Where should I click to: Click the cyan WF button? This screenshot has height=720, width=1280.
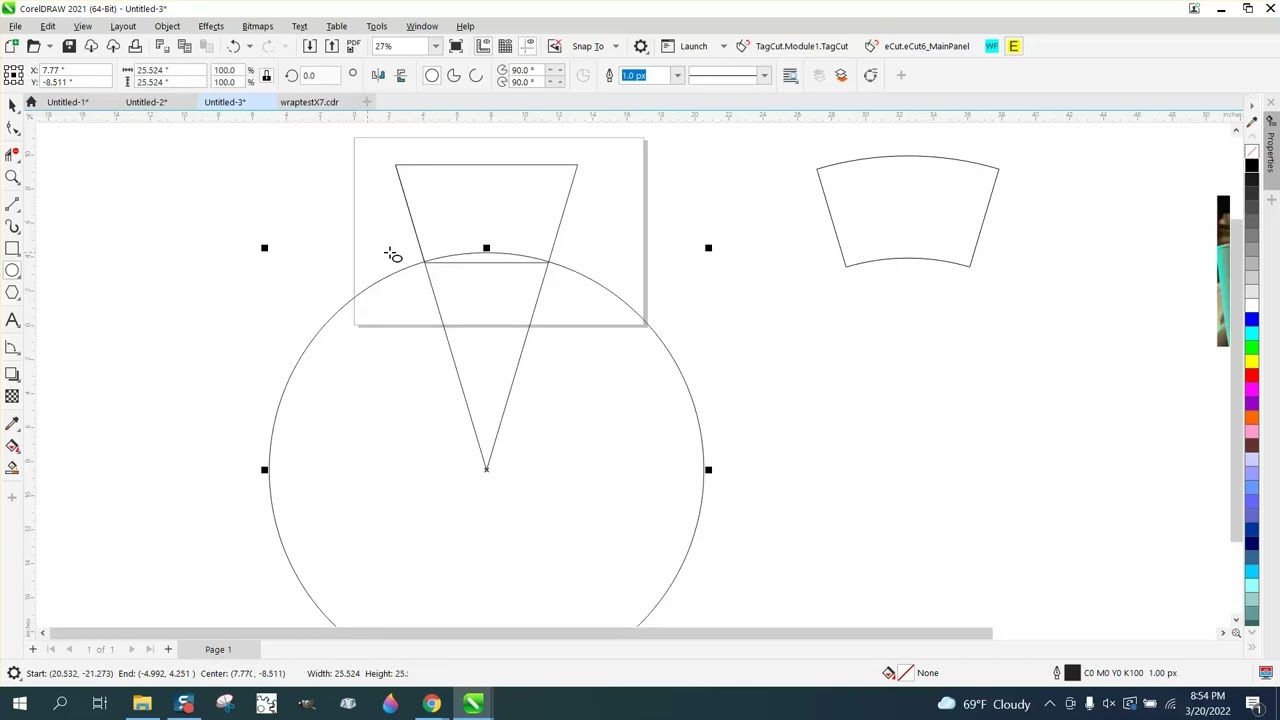tap(991, 46)
